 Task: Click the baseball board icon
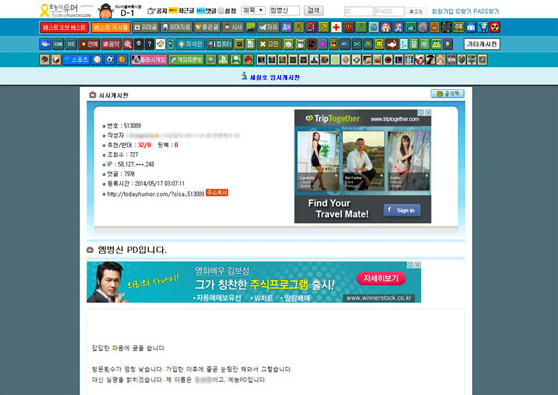pos(97,59)
